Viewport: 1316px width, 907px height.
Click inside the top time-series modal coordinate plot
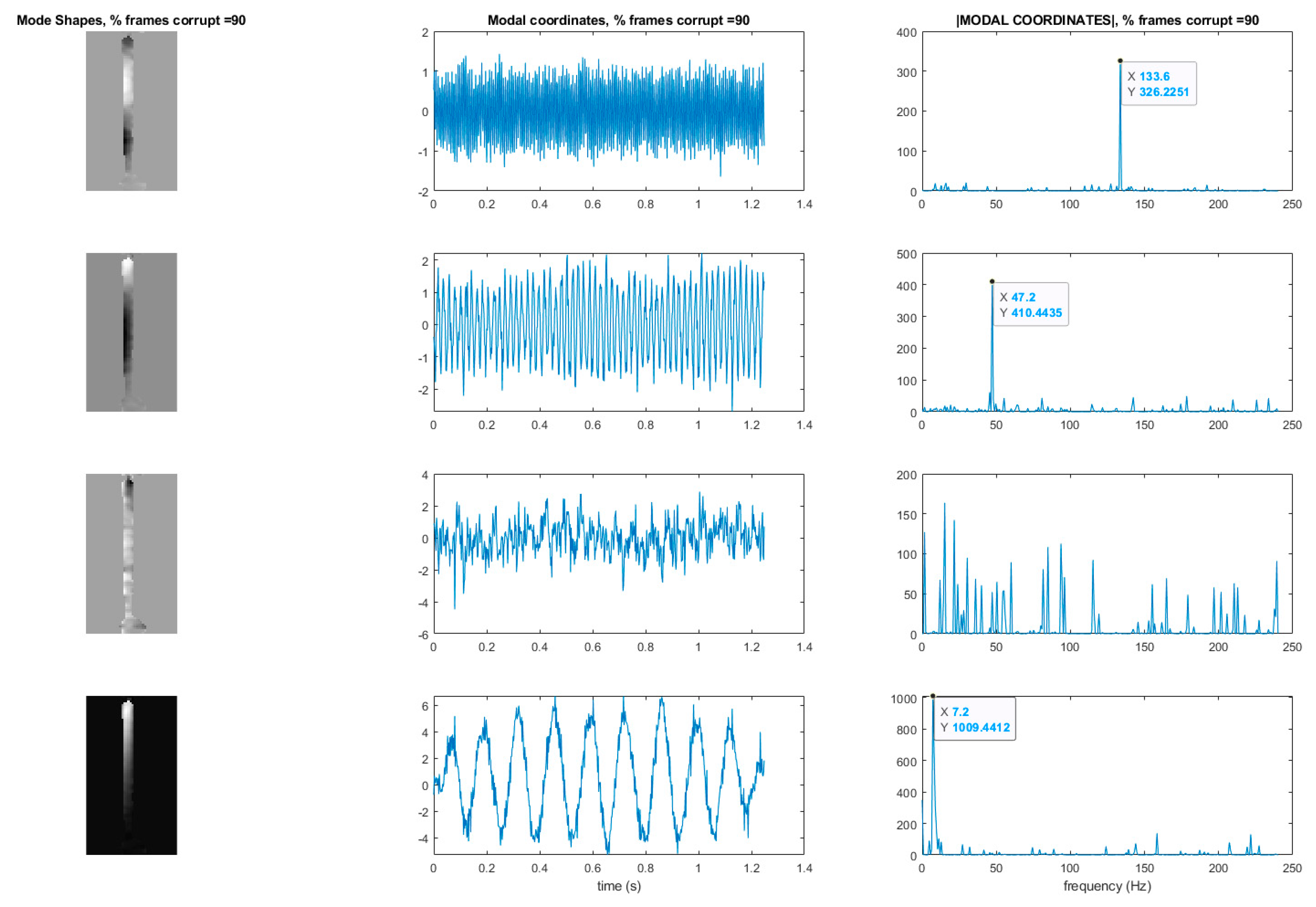coord(618,111)
